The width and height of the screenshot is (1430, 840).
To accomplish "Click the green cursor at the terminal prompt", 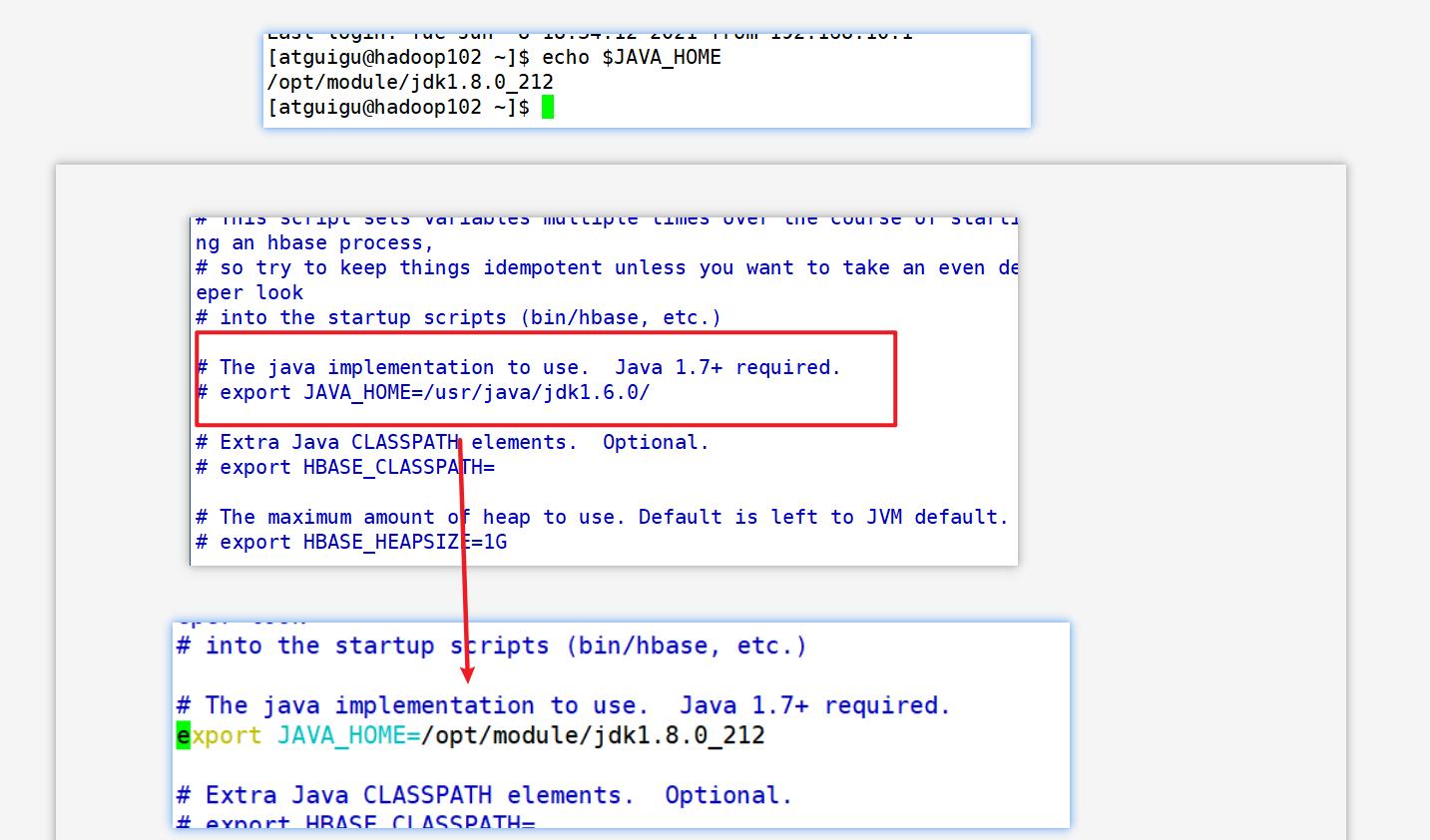I will click(x=548, y=107).
